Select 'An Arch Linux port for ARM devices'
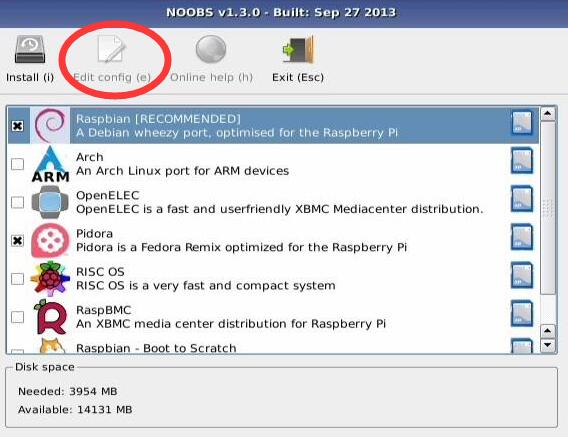568x437 pixels. [183, 171]
